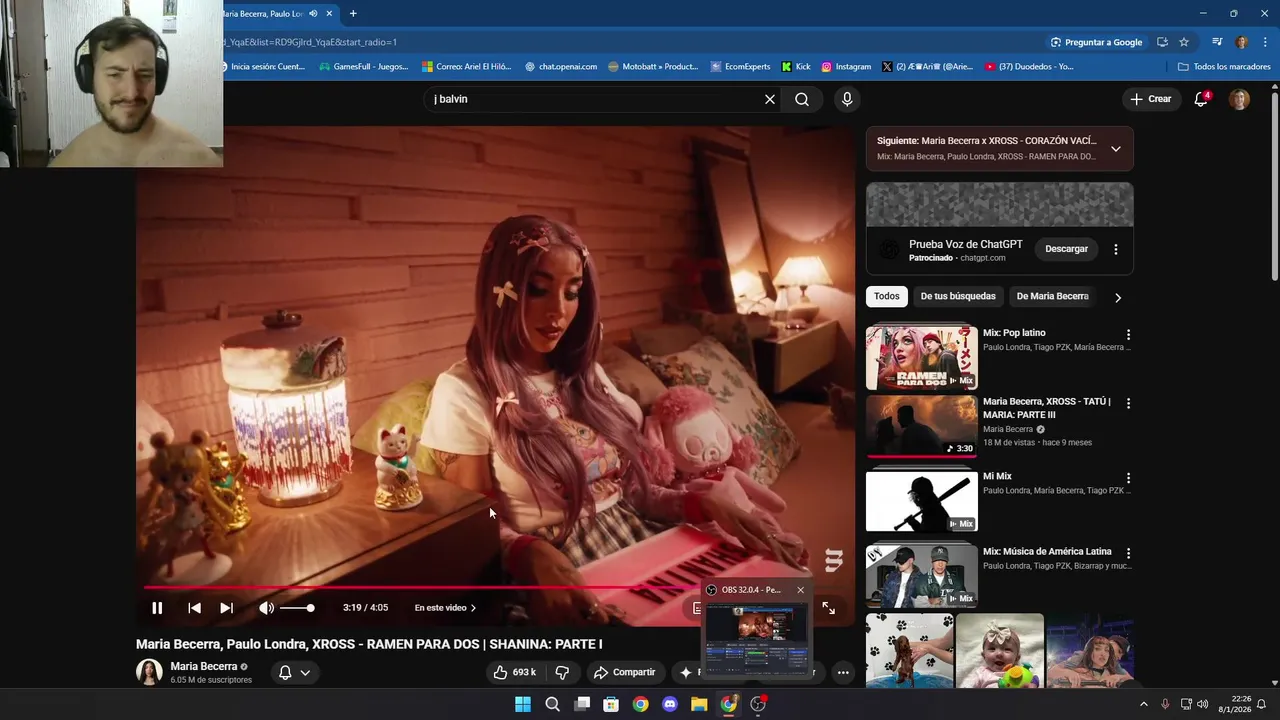
Task: Open the Windows Start menu
Action: pyautogui.click(x=523, y=704)
